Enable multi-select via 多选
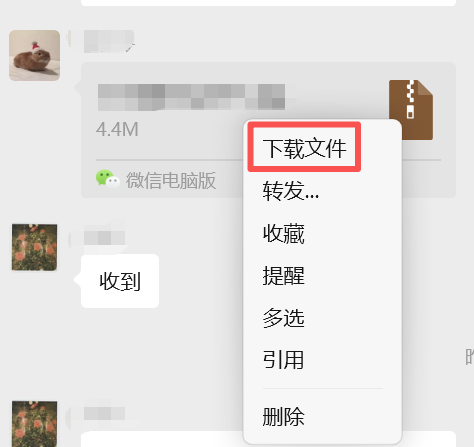The image size is (474, 447). click(x=284, y=318)
